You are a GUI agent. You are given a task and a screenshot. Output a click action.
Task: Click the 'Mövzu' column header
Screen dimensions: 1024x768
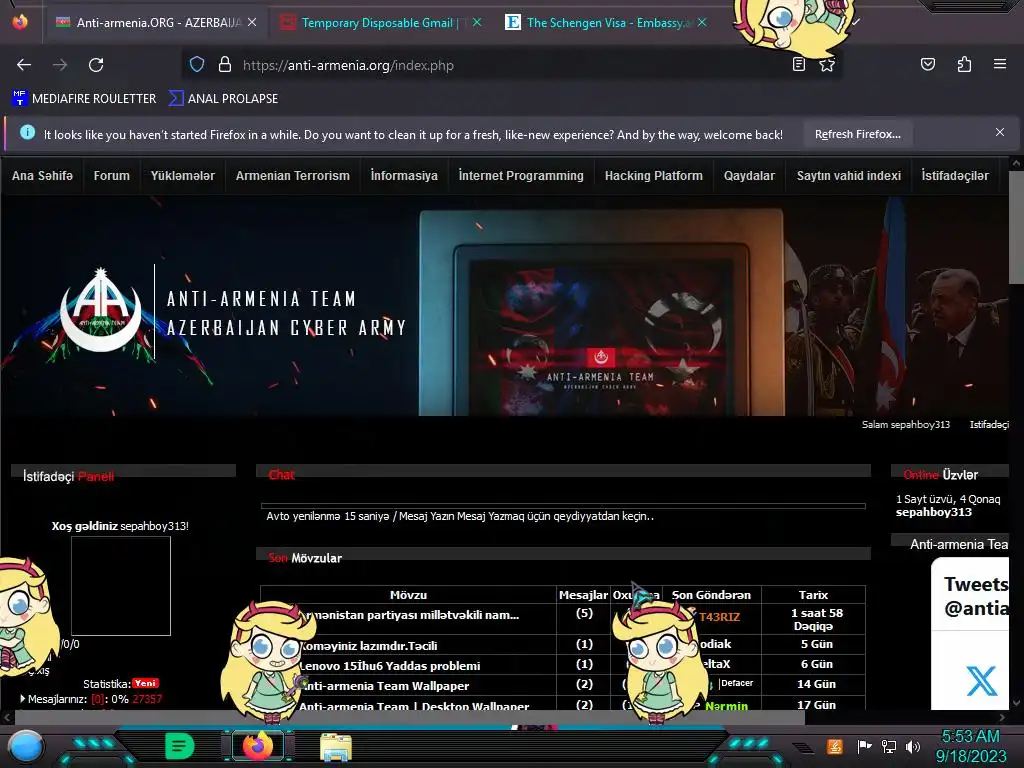pos(408,595)
